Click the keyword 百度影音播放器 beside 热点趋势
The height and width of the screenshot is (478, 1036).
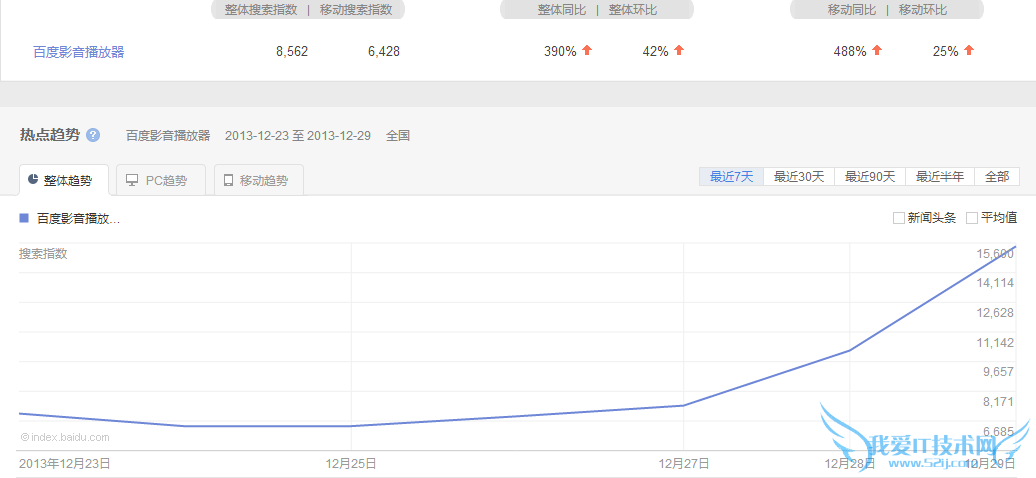[x=168, y=136]
